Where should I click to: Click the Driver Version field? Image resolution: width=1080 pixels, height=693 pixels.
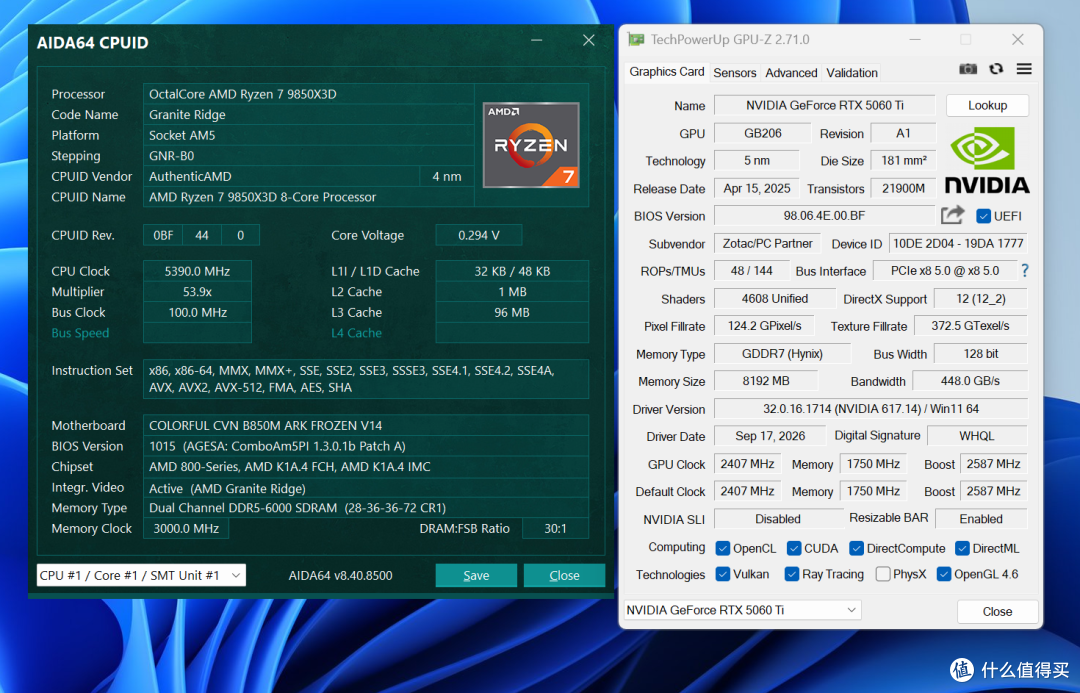click(x=871, y=408)
